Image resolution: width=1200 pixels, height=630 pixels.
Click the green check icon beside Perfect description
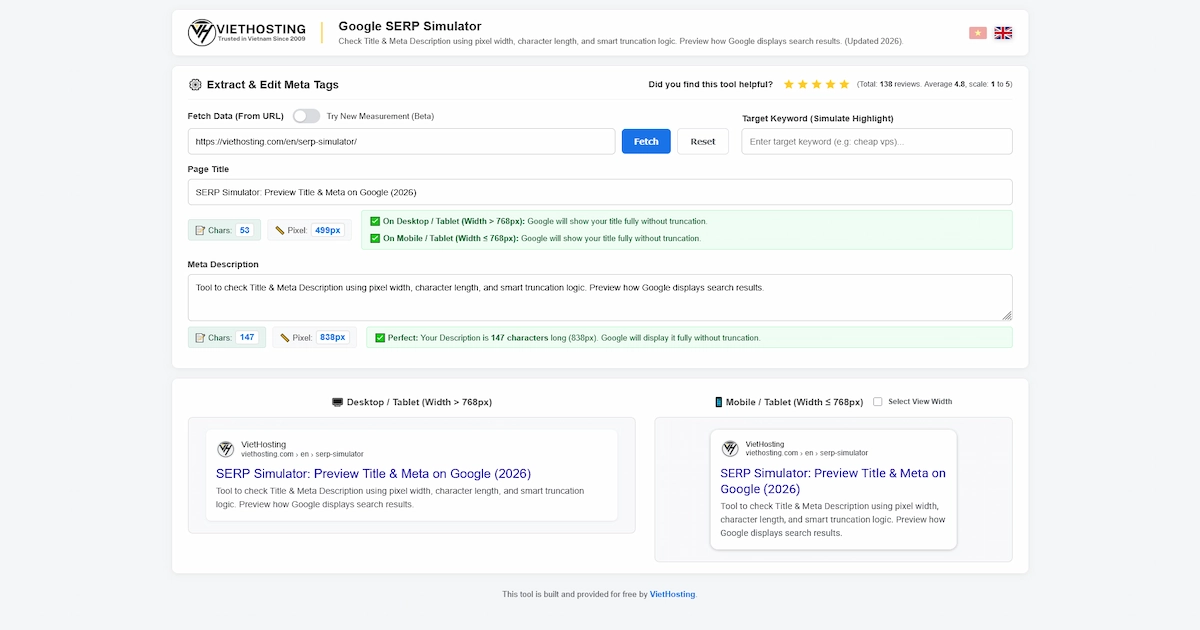pos(380,338)
